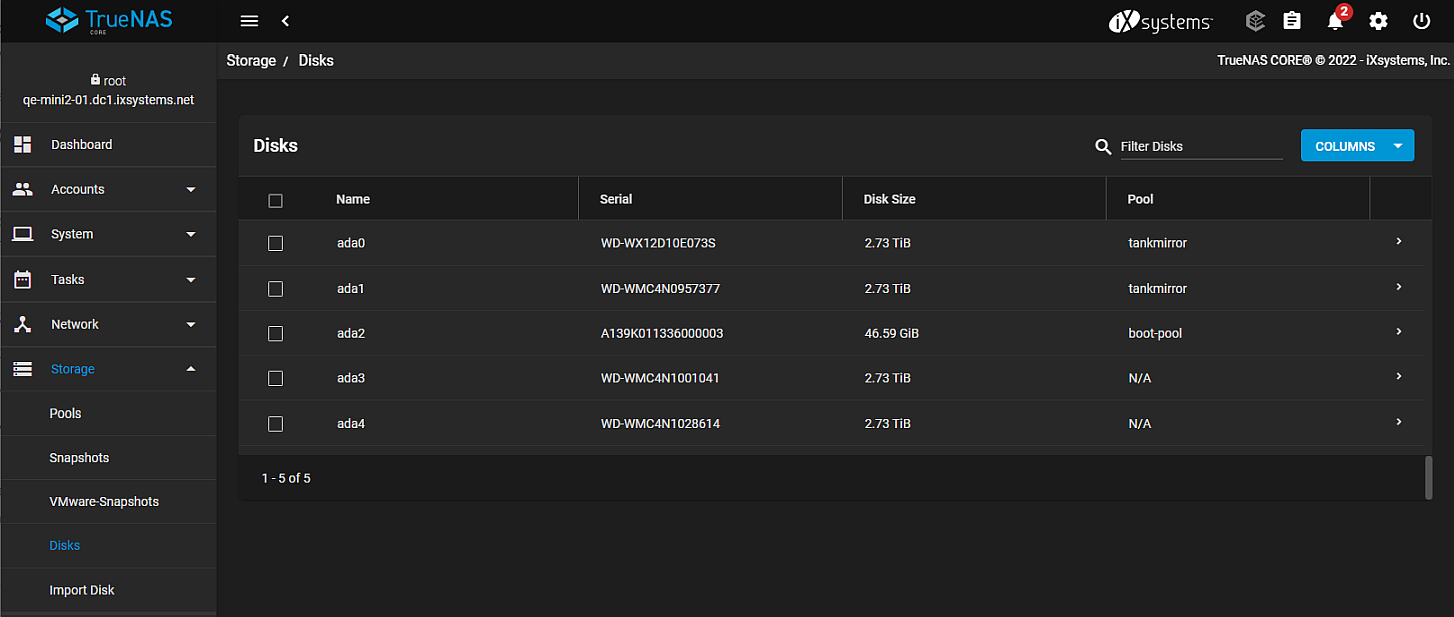Click the Storage breadcrumb link

tap(251, 61)
